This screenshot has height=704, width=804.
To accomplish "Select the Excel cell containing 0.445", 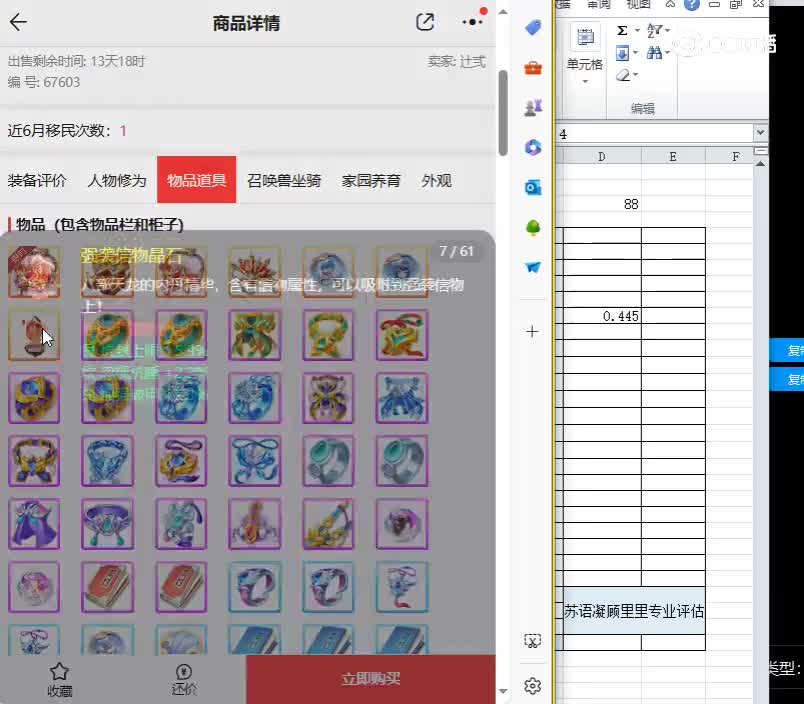I will point(601,316).
